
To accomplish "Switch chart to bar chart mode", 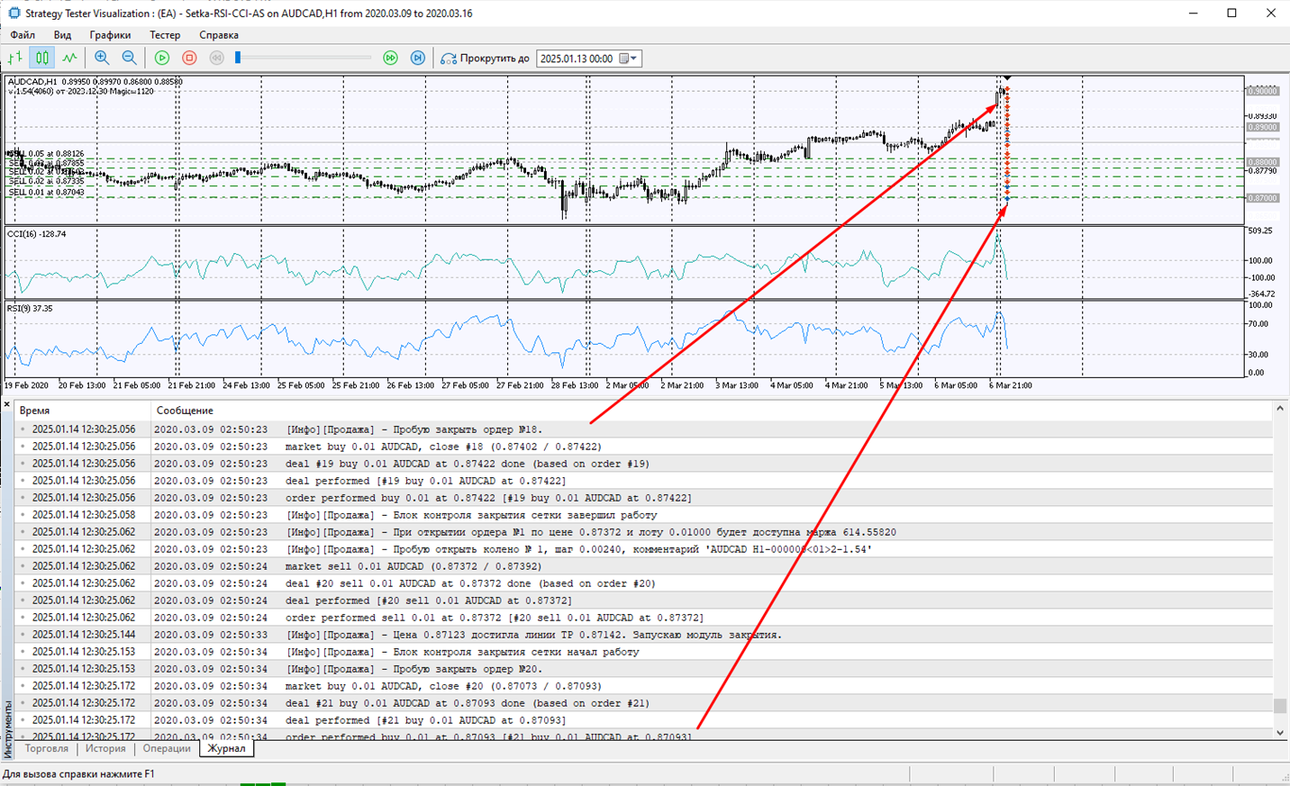I will tap(16, 58).
